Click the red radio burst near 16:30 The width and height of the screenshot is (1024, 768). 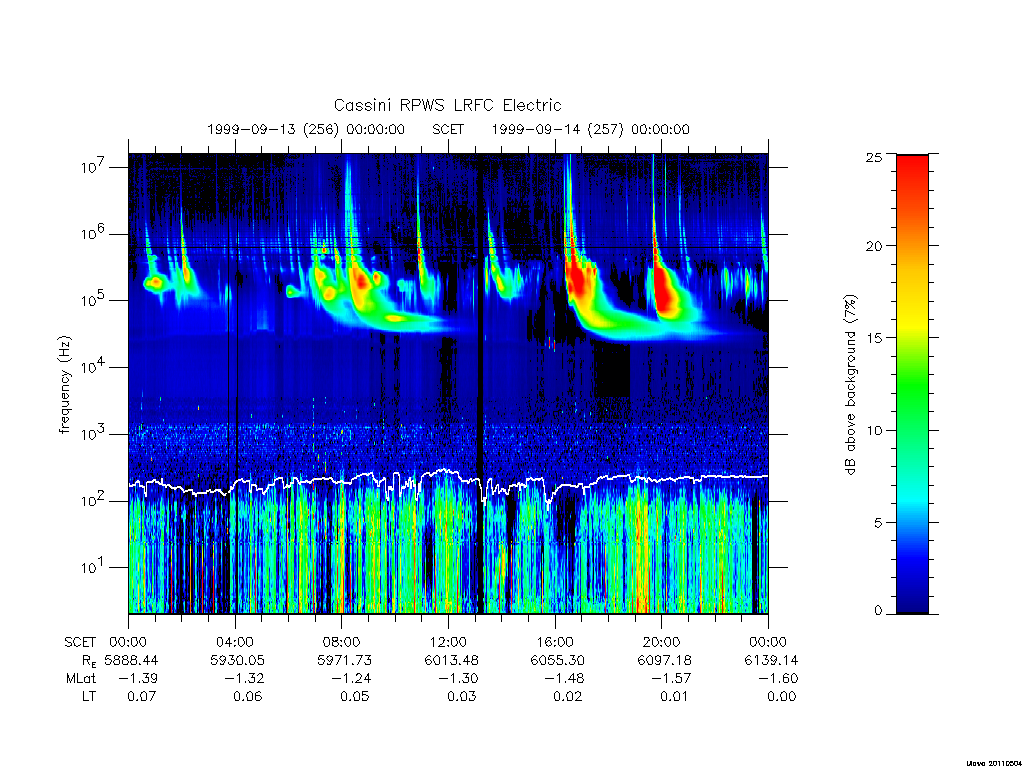click(x=578, y=280)
